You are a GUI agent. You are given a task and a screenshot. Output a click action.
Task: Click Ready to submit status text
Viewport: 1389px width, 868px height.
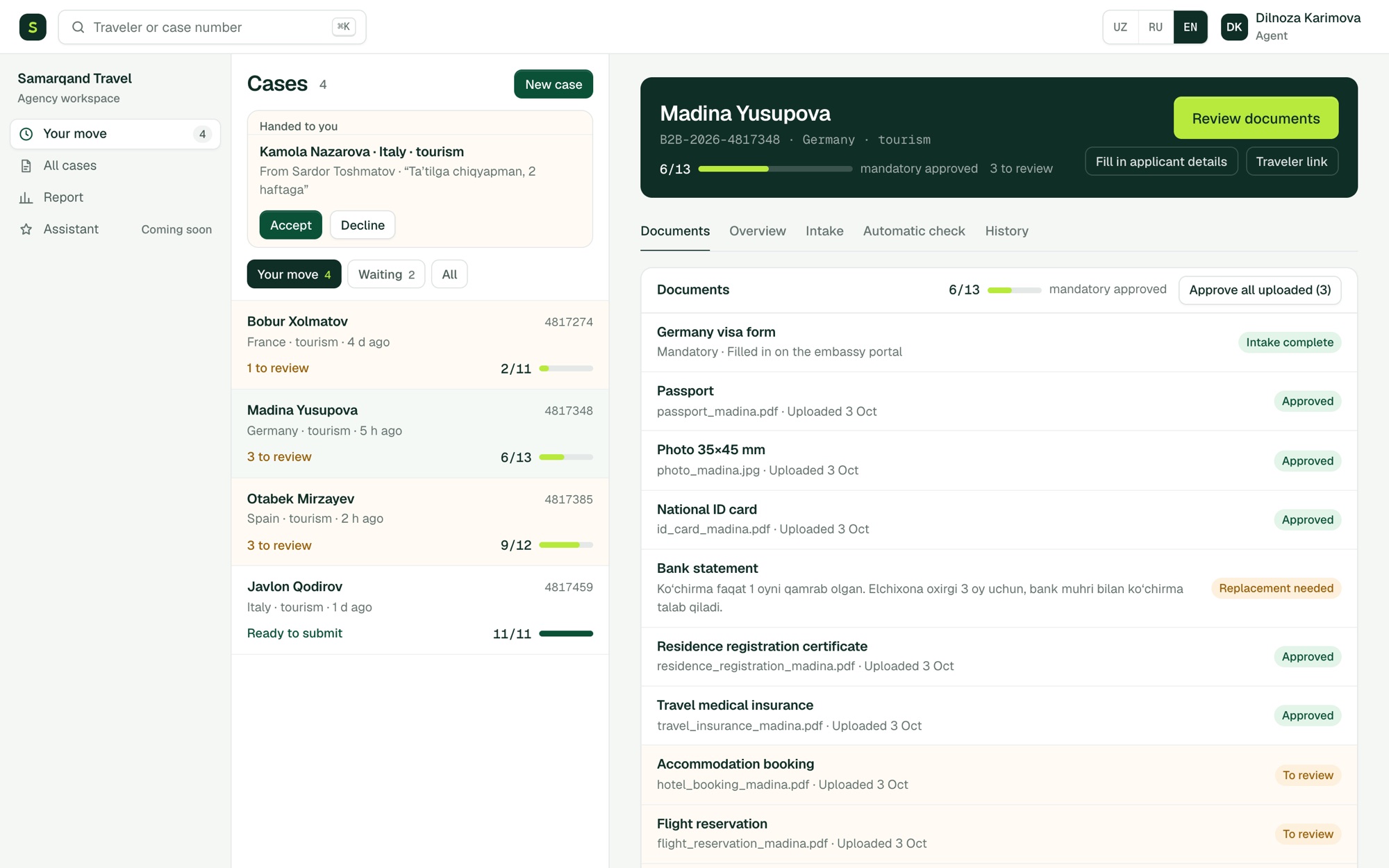click(294, 633)
